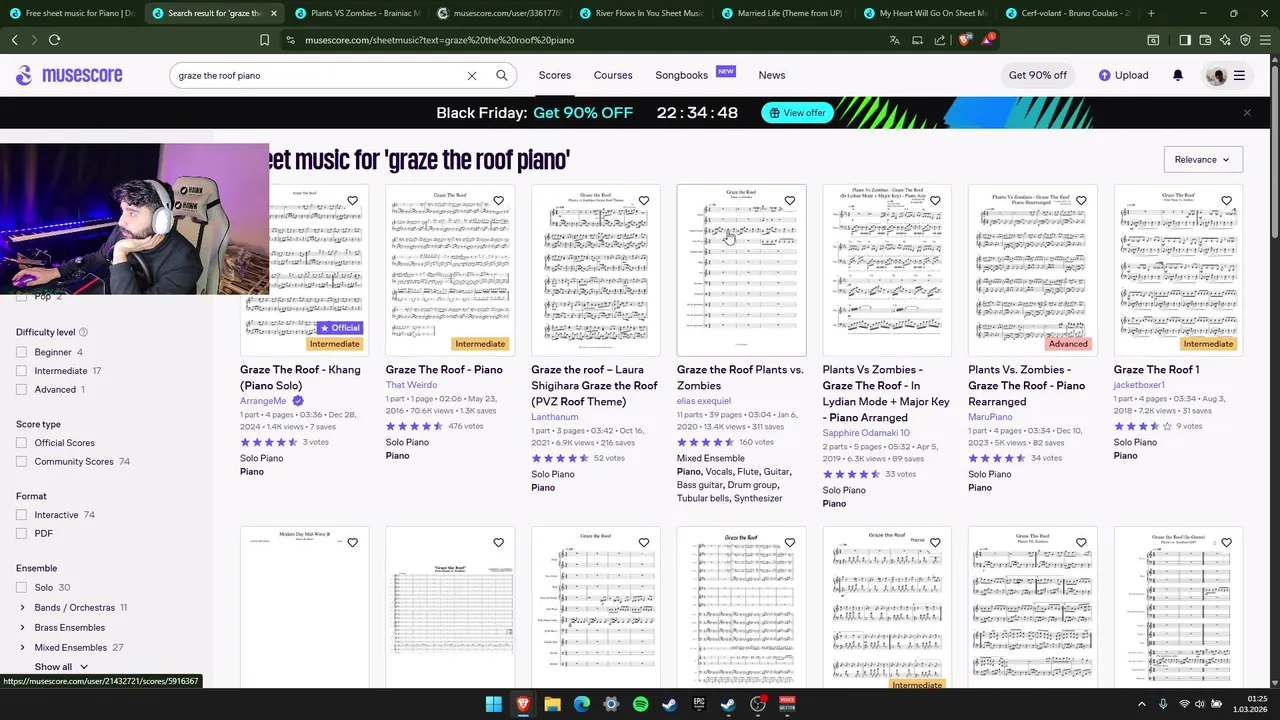Open the Sapphire Odamaki 10 author link
1280x720 pixels.
point(866,433)
